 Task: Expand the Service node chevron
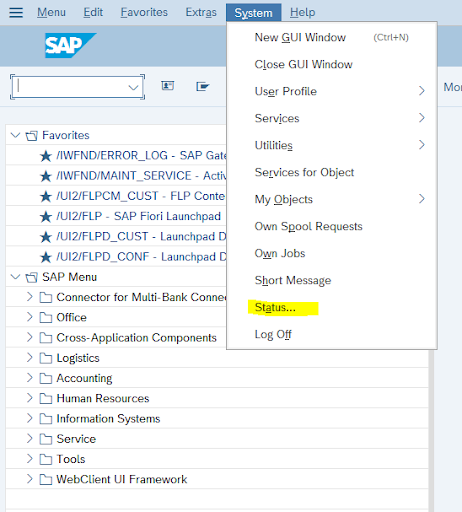(30, 438)
